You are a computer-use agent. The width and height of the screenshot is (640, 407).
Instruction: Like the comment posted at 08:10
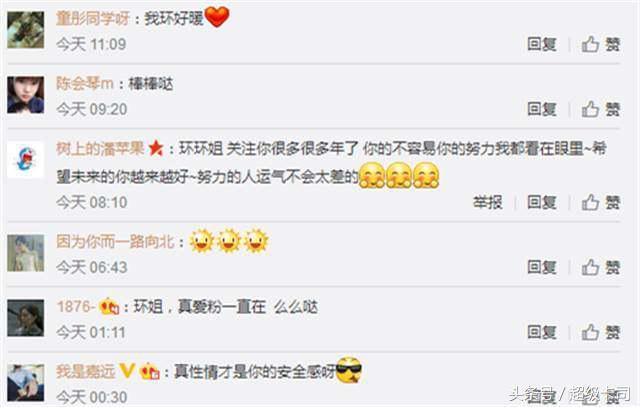click(x=601, y=202)
